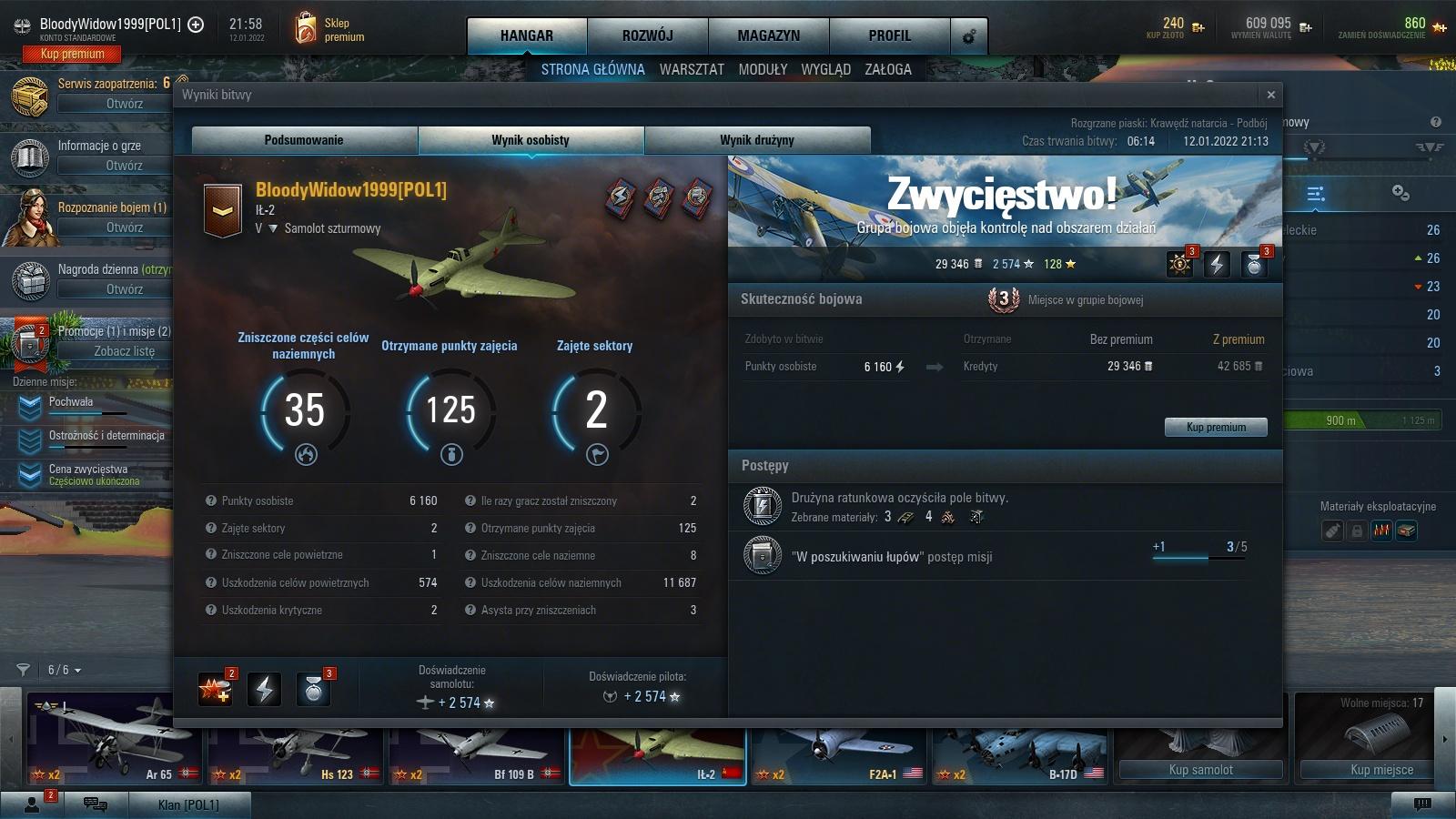Click the supply crate icon for Serwis zaopatrzenia

click(x=29, y=96)
